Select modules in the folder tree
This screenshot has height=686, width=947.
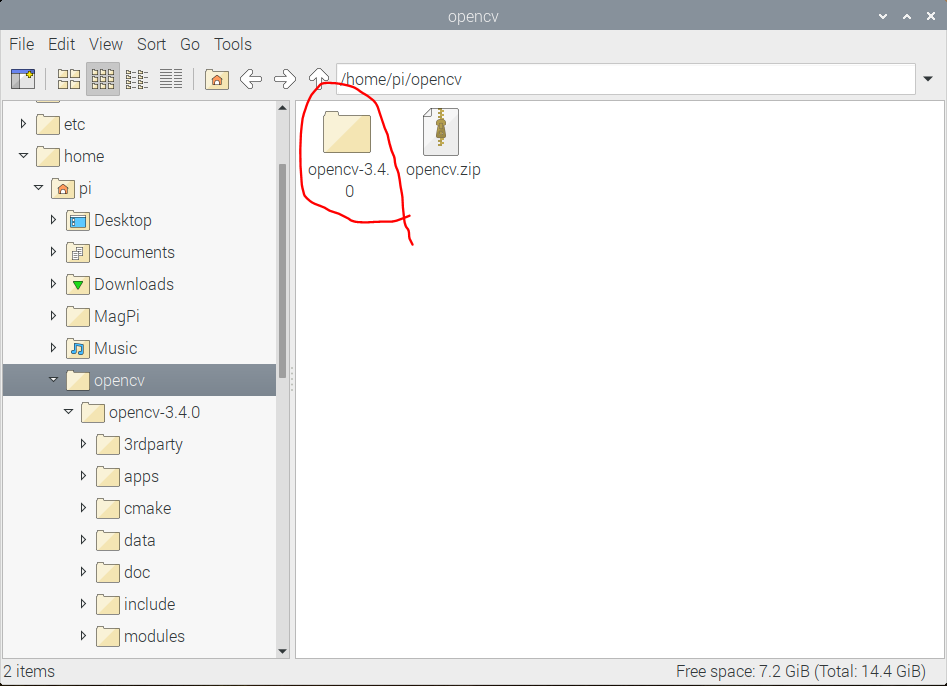(154, 636)
